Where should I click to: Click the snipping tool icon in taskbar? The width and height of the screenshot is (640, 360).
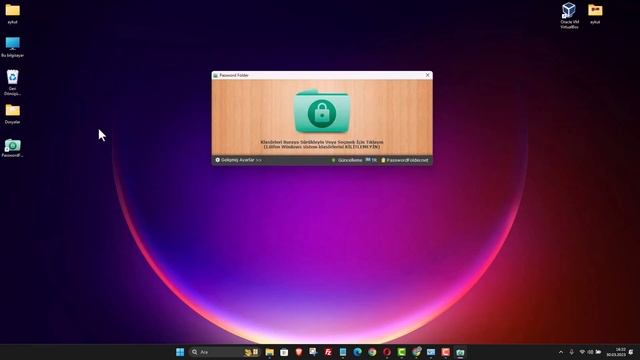point(313,352)
